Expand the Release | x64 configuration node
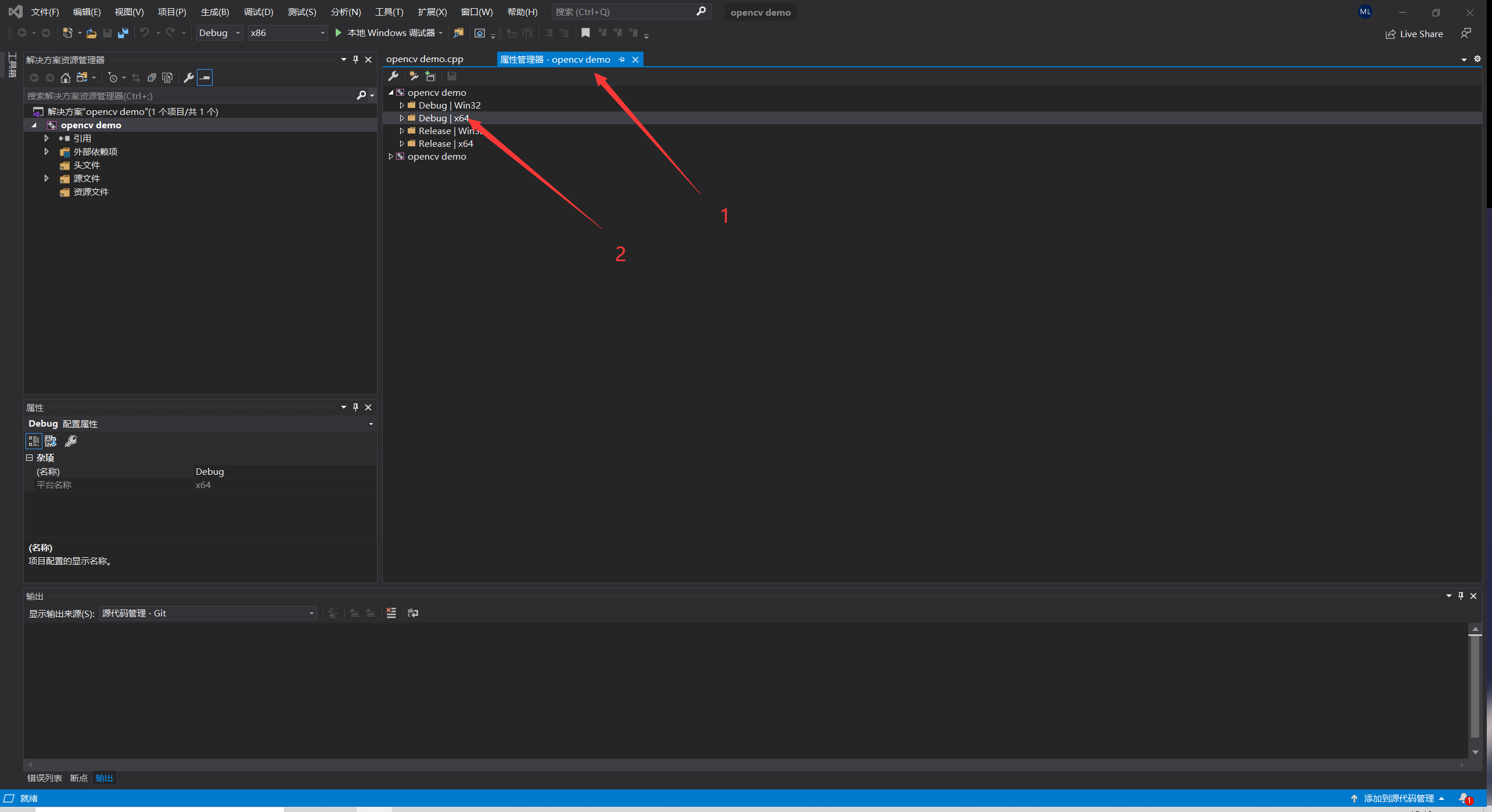The height and width of the screenshot is (812, 1492). coord(401,143)
